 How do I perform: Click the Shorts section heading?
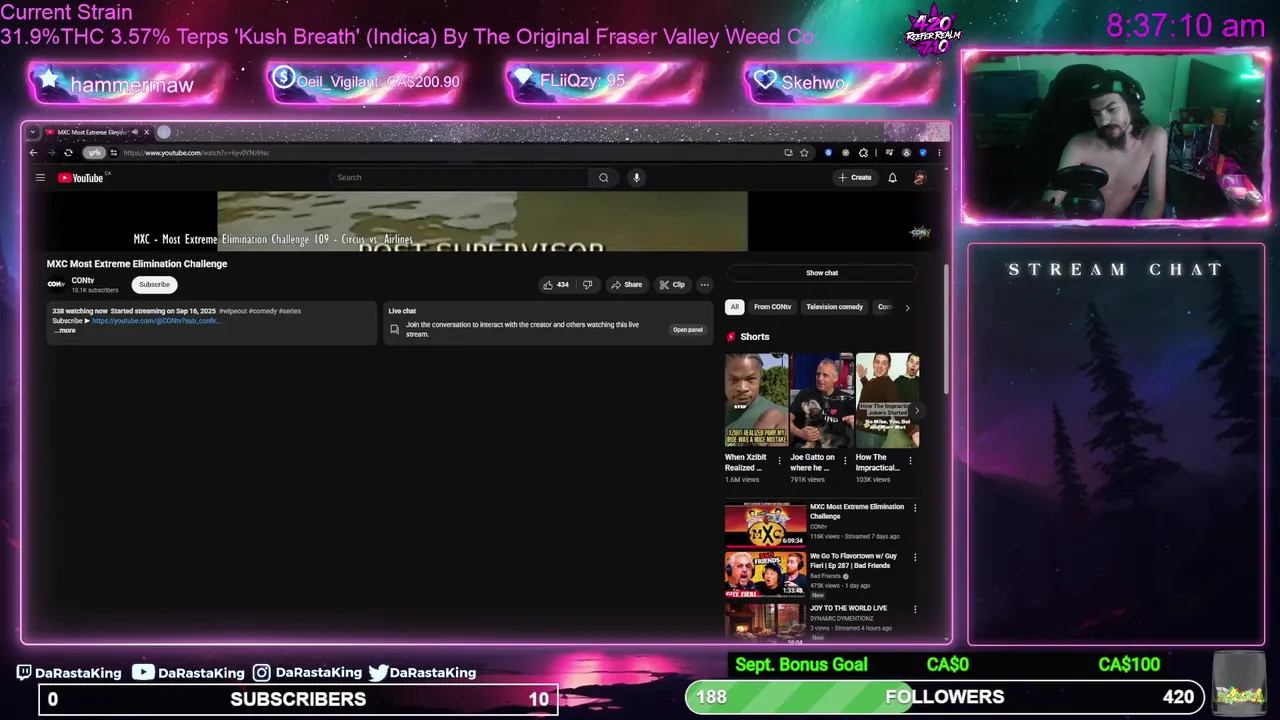click(x=755, y=337)
